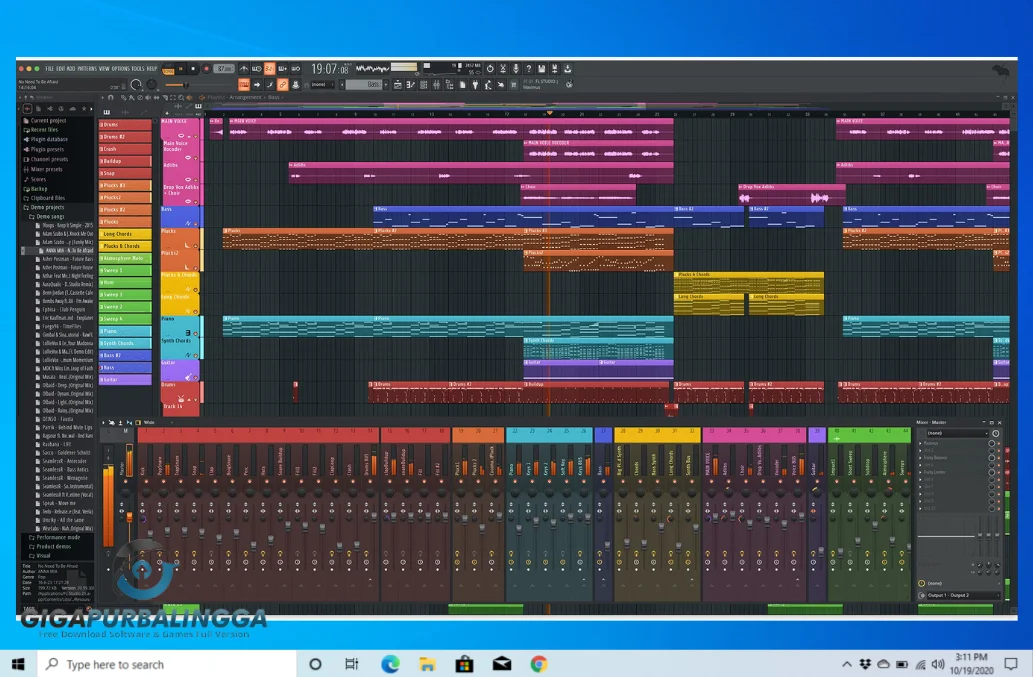Open the PATTERNS menu
This screenshot has width=1033, height=677.
85,70
